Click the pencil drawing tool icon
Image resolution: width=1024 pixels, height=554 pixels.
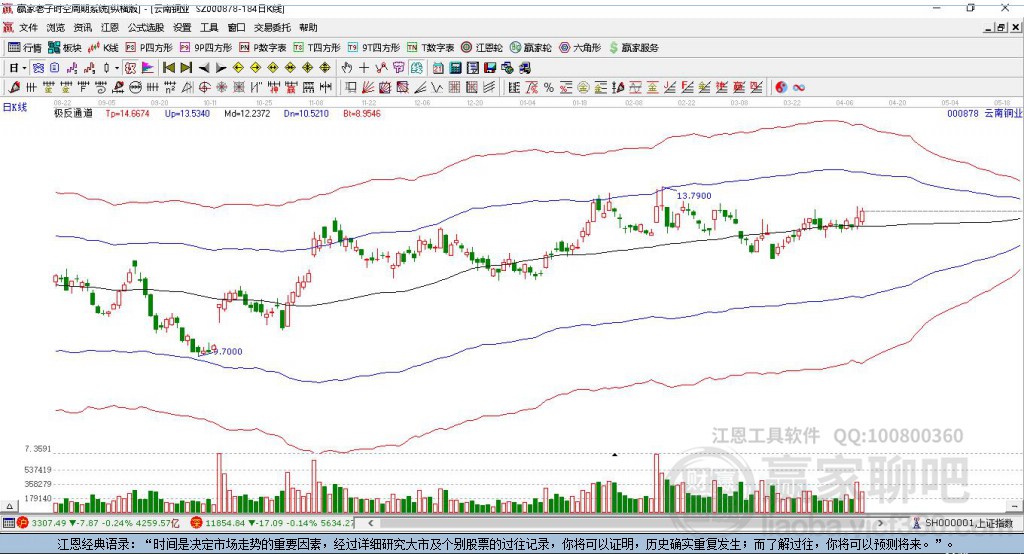pos(14,87)
